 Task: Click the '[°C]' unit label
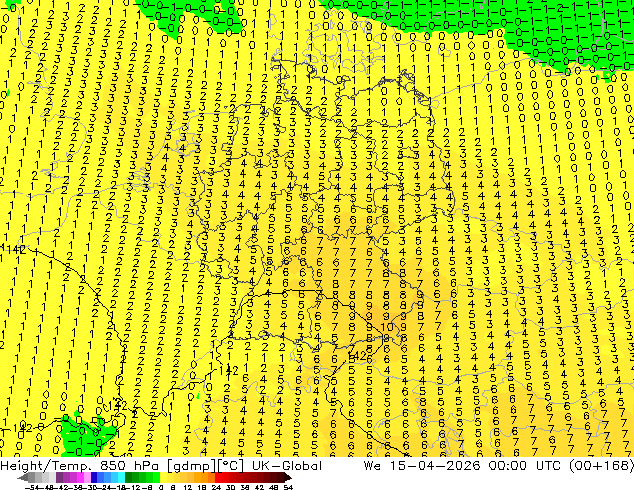pyautogui.click(x=231, y=466)
